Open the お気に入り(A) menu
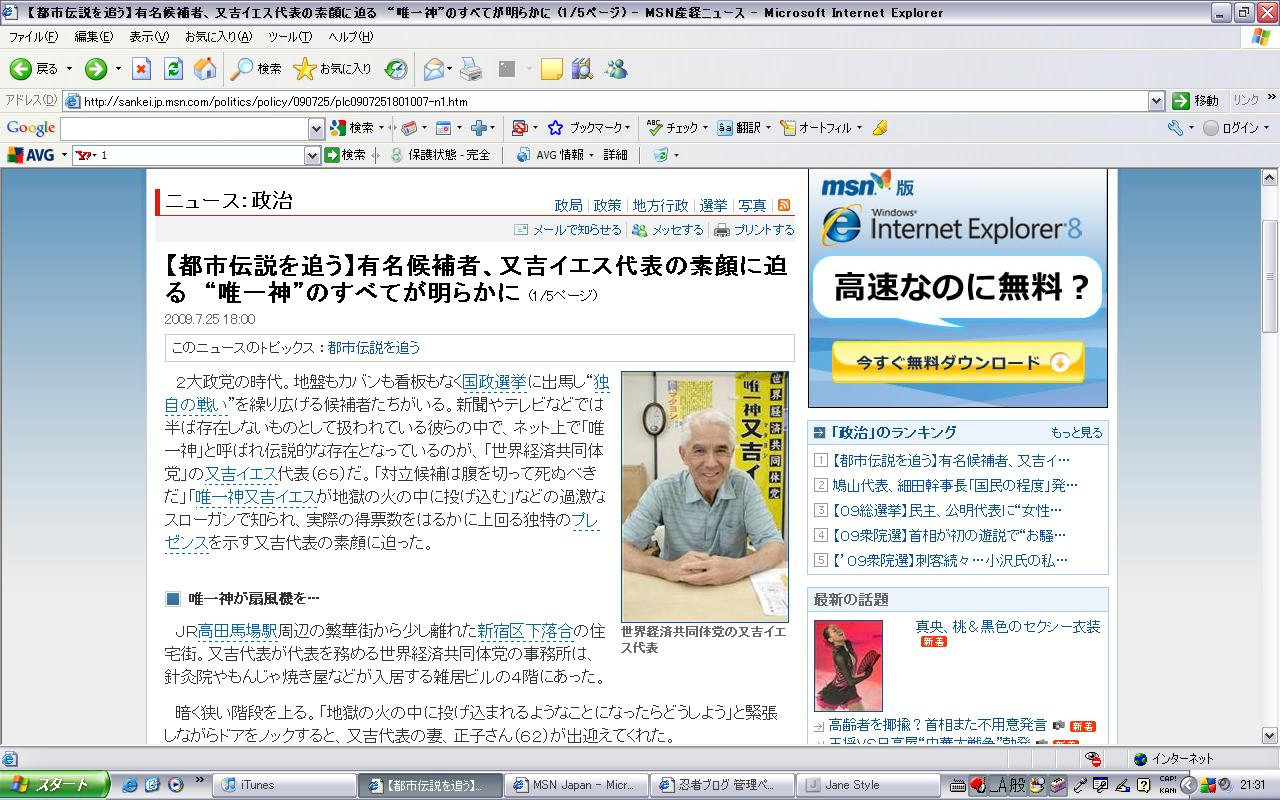Image resolution: width=1280 pixels, height=800 pixels. [218, 37]
